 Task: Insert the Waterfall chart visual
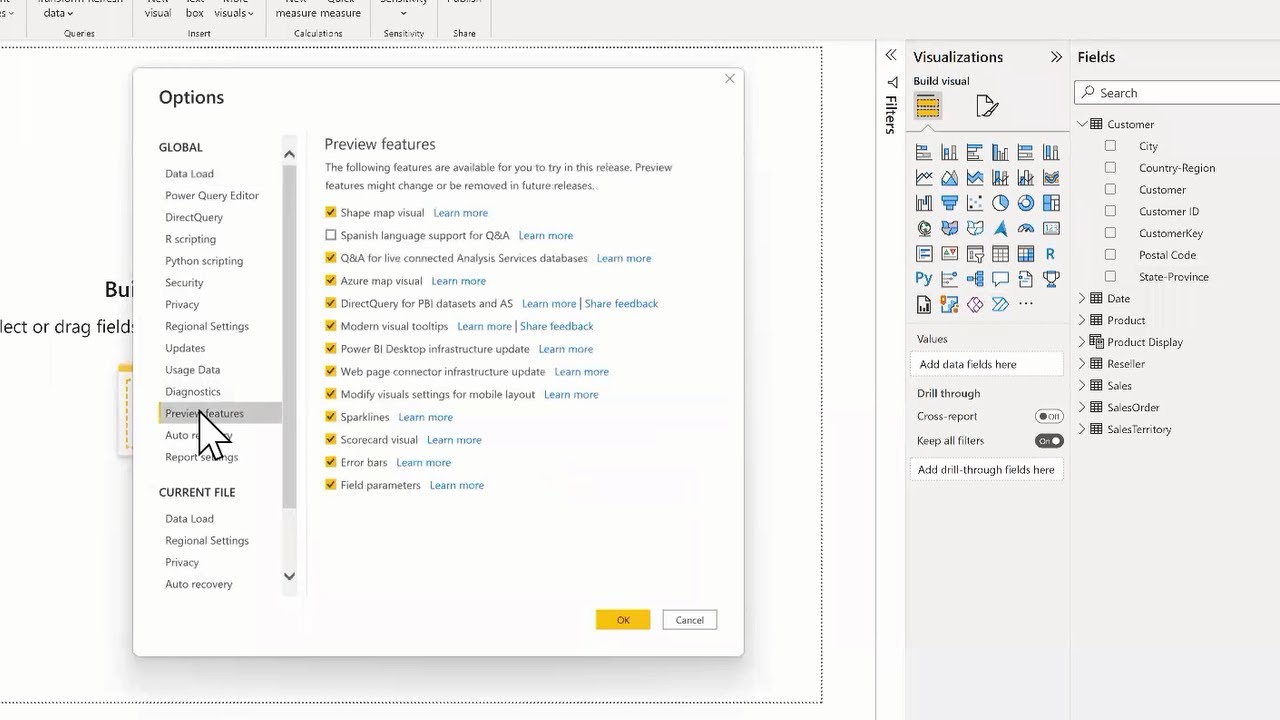[x=924, y=203]
